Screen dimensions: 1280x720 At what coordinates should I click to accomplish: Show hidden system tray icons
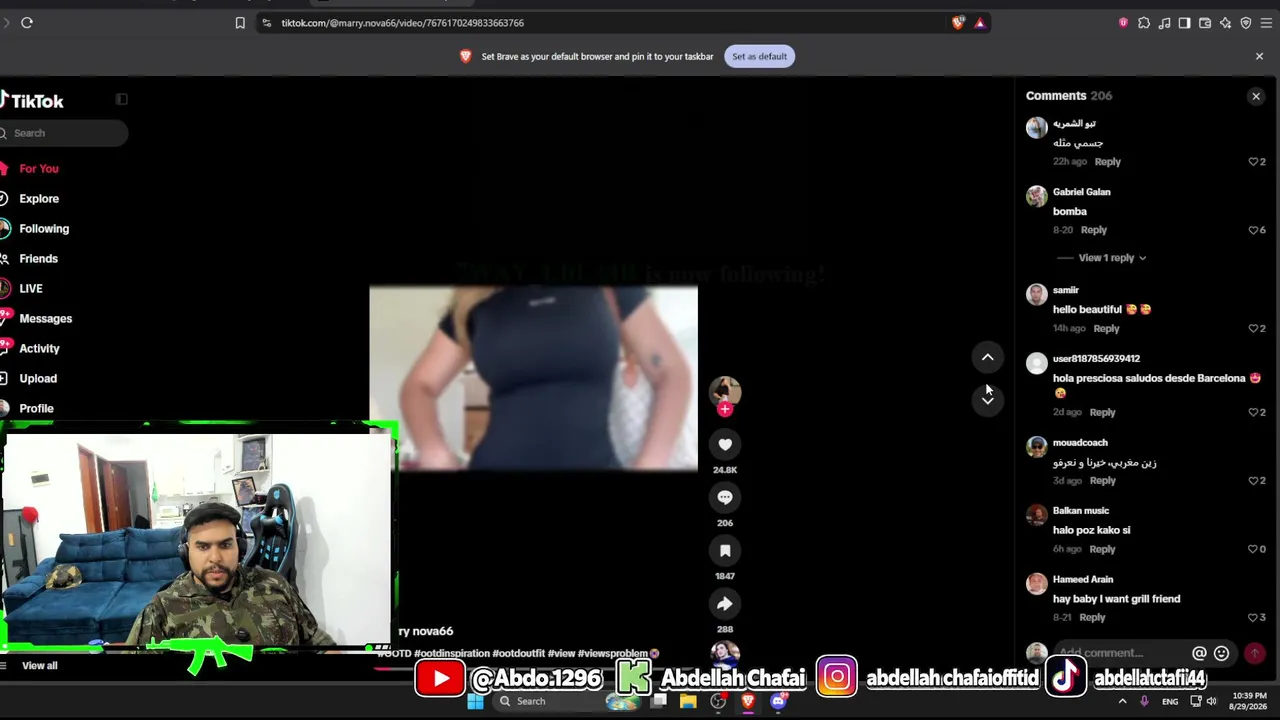tap(1122, 702)
